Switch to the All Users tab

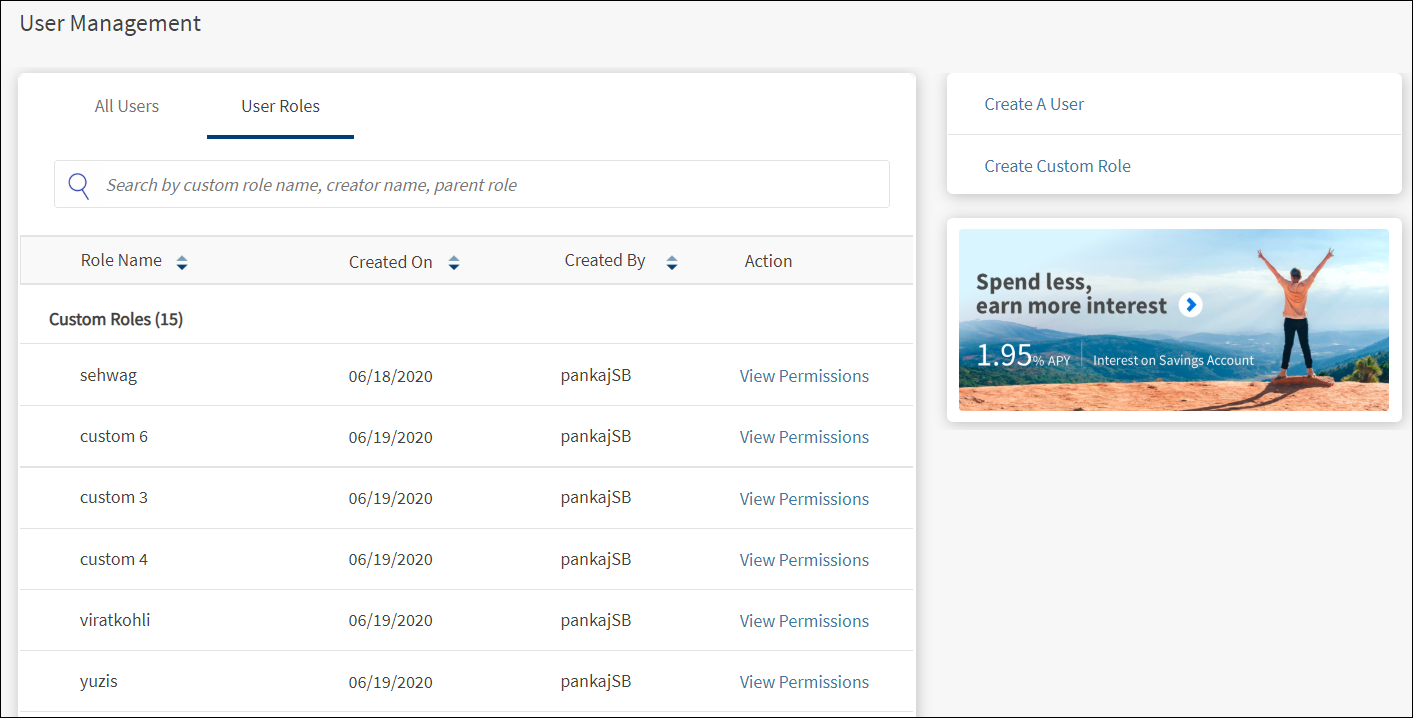pyautogui.click(x=127, y=106)
